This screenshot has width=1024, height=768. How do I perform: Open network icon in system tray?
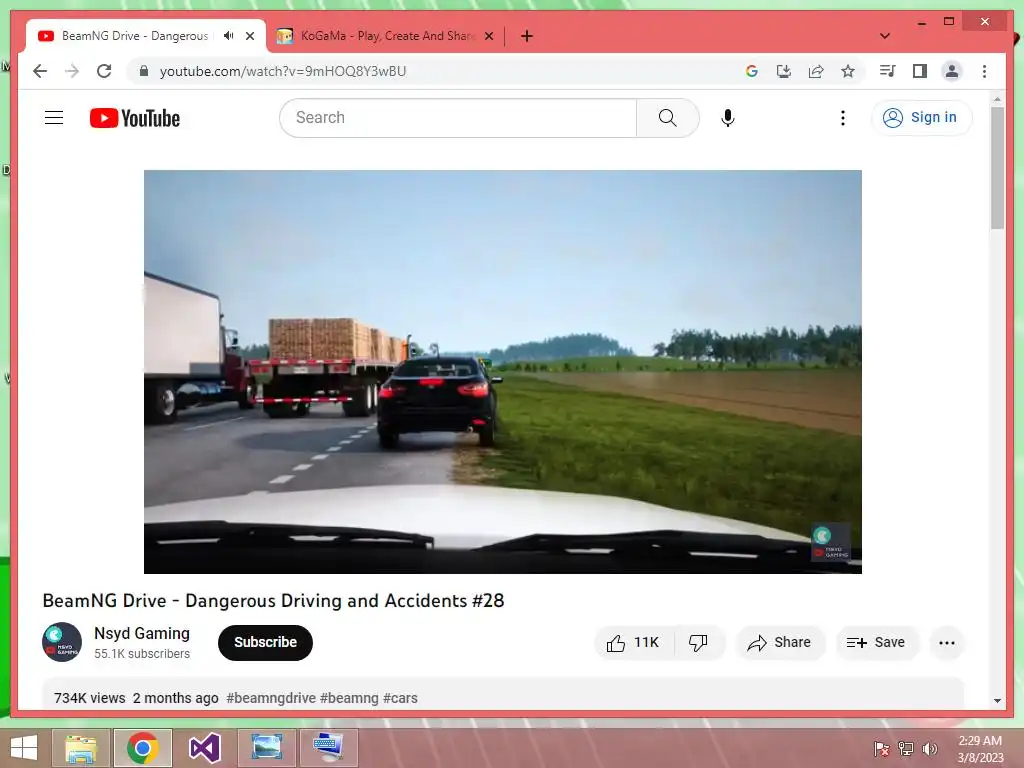(x=906, y=748)
